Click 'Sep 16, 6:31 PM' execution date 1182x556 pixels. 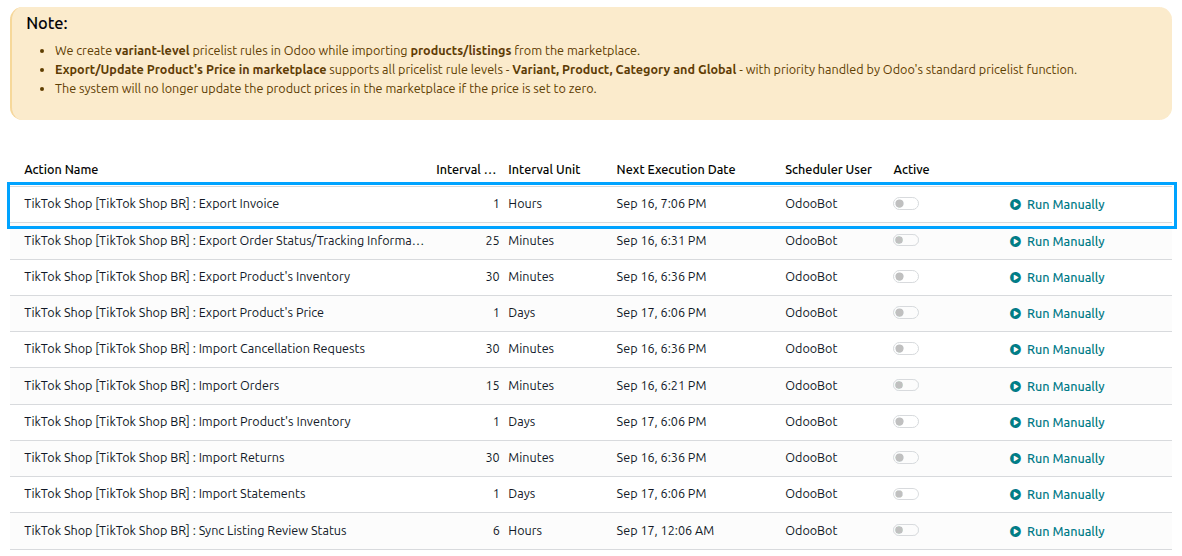point(661,241)
